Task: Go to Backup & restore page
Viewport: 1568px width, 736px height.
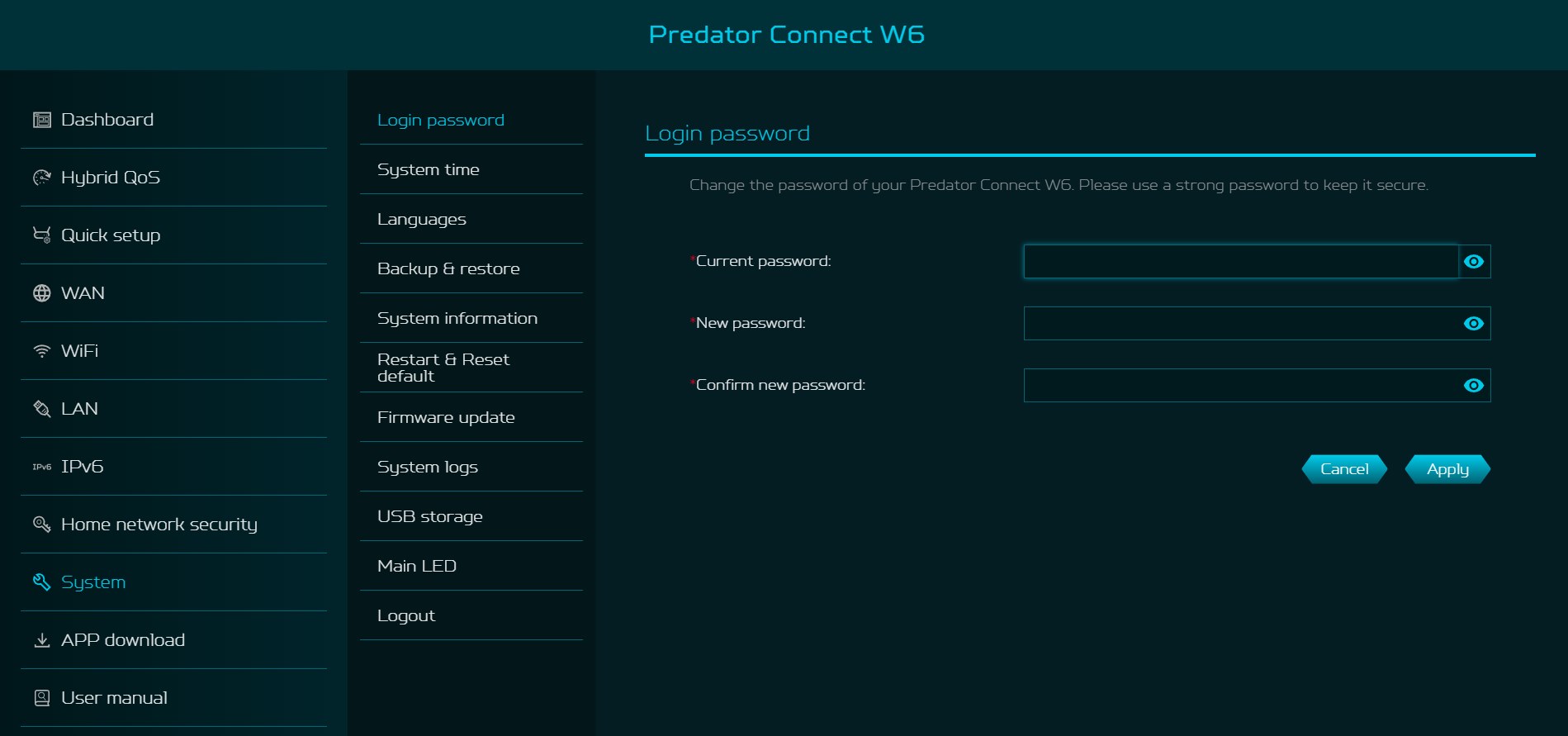Action: click(448, 268)
